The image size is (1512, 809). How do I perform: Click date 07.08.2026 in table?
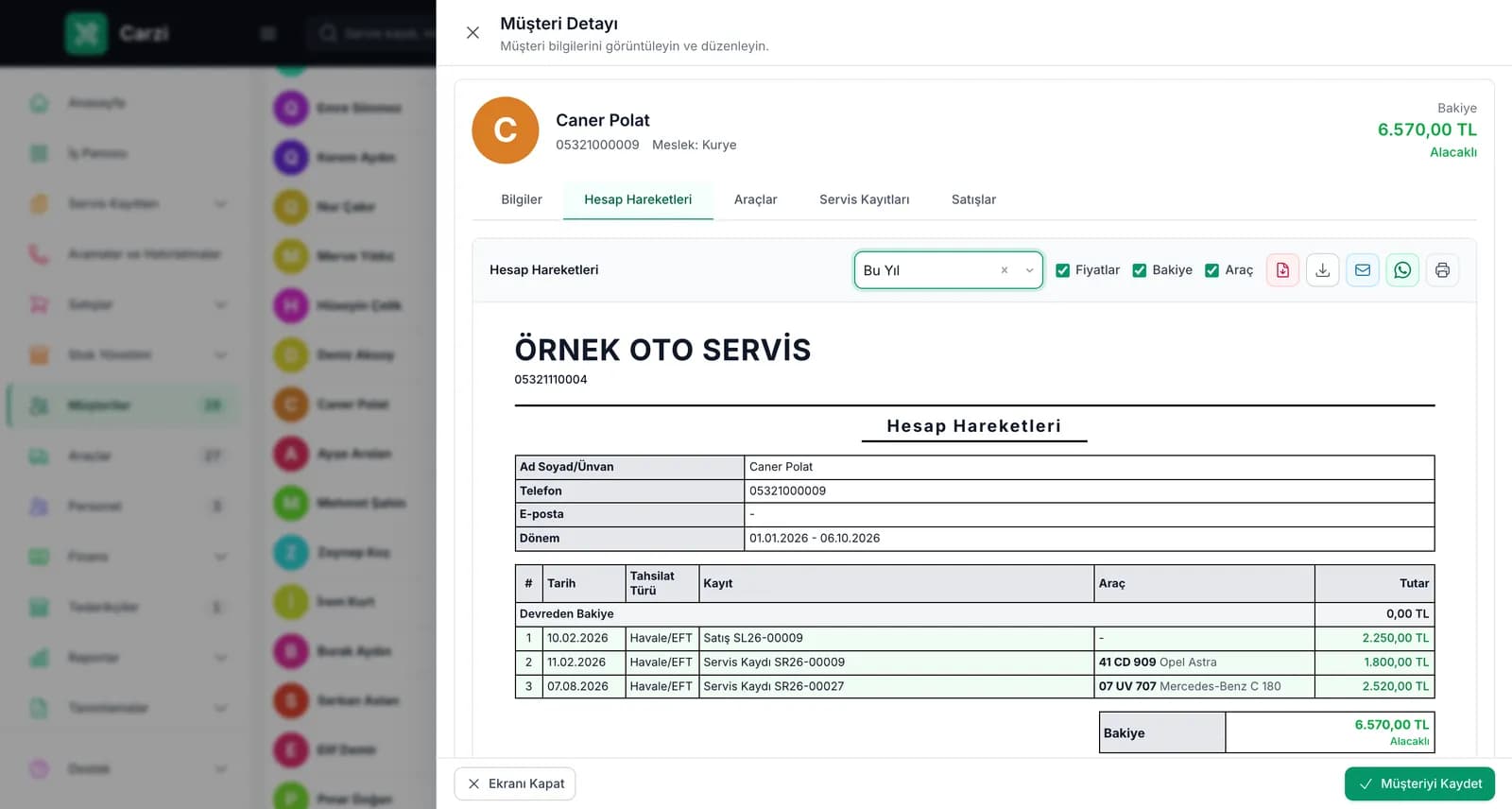click(x=577, y=686)
